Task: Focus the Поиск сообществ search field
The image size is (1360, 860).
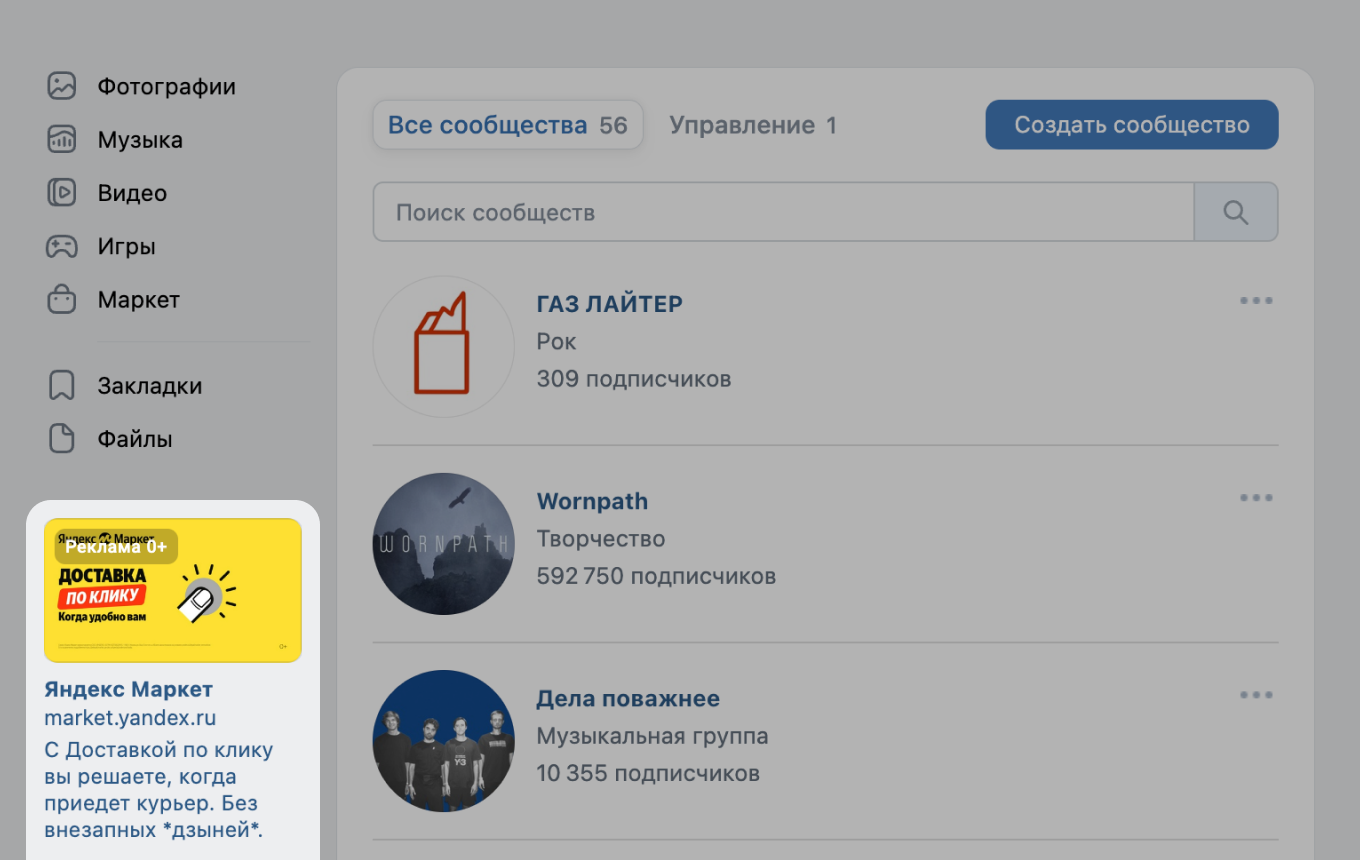Action: click(784, 212)
